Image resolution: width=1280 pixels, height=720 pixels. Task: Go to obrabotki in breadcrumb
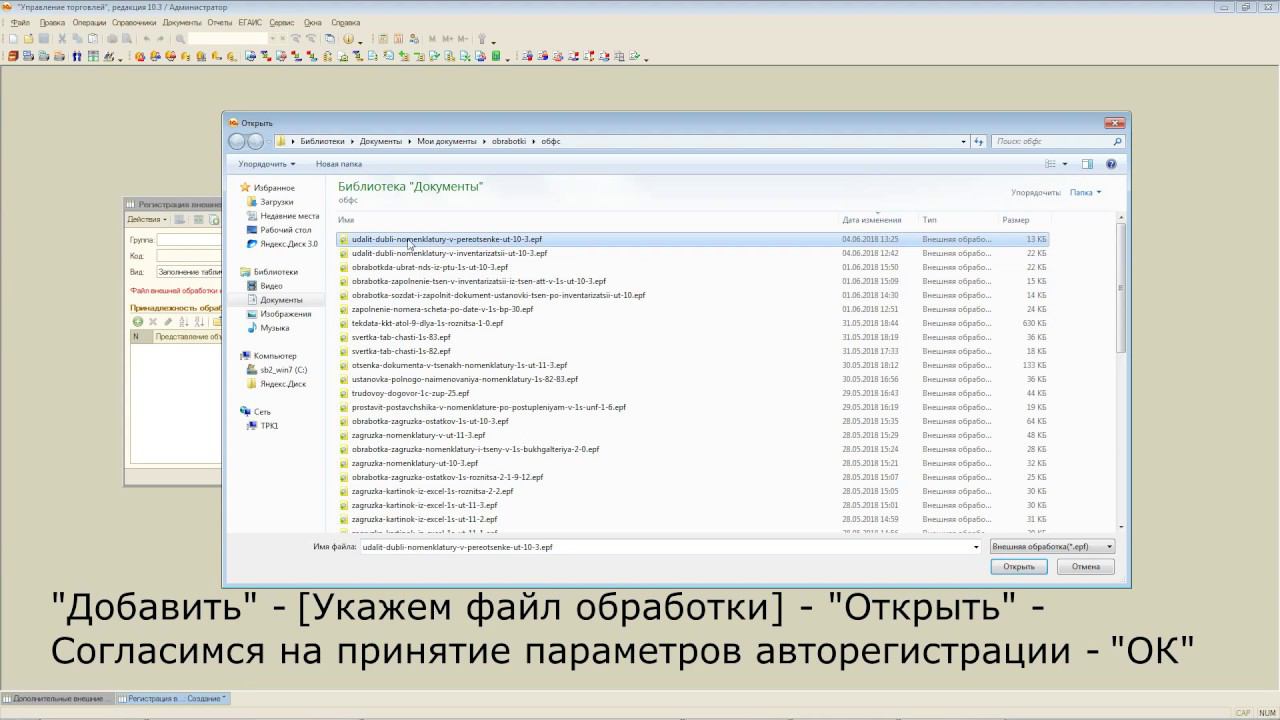point(508,141)
